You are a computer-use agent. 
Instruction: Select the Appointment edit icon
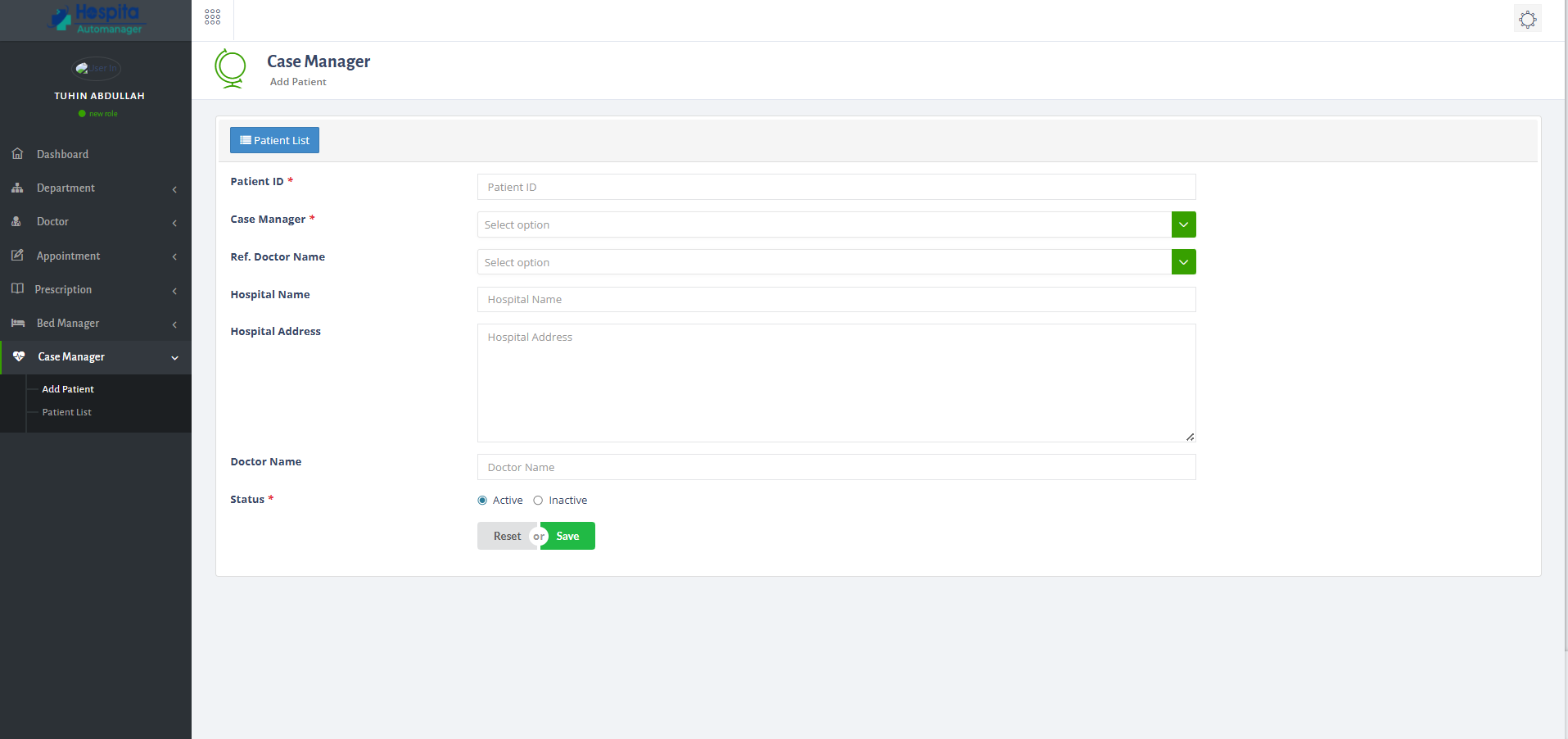pos(18,256)
